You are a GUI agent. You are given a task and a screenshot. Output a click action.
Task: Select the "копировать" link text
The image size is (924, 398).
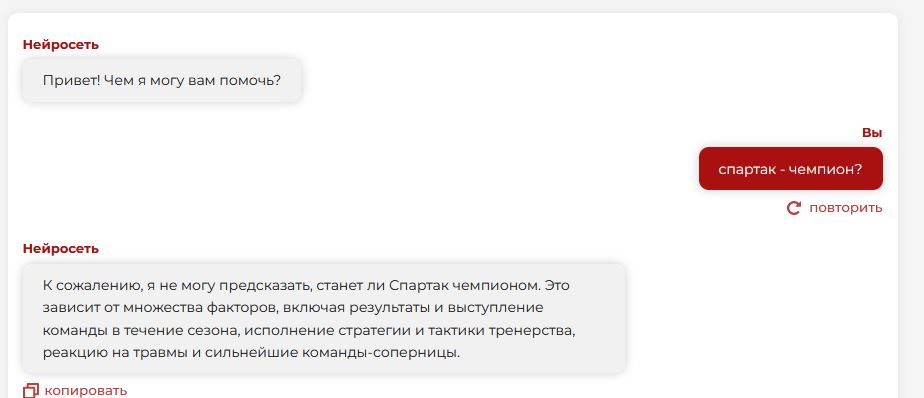click(85, 390)
